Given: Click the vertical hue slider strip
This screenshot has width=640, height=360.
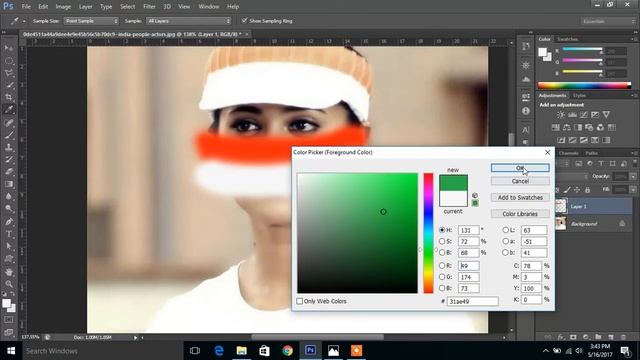Looking at the screenshot, I should tap(428, 233).
